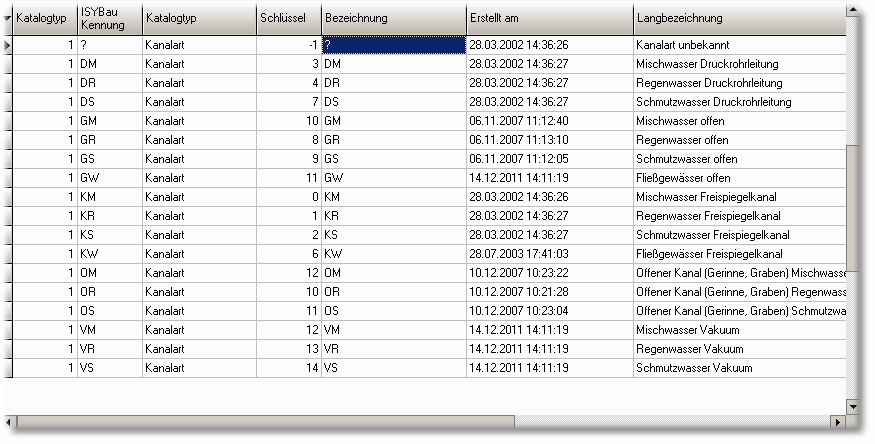
Task: Select the 'Mischwasser Druckrohrleitung' cell
Action: 738,64
